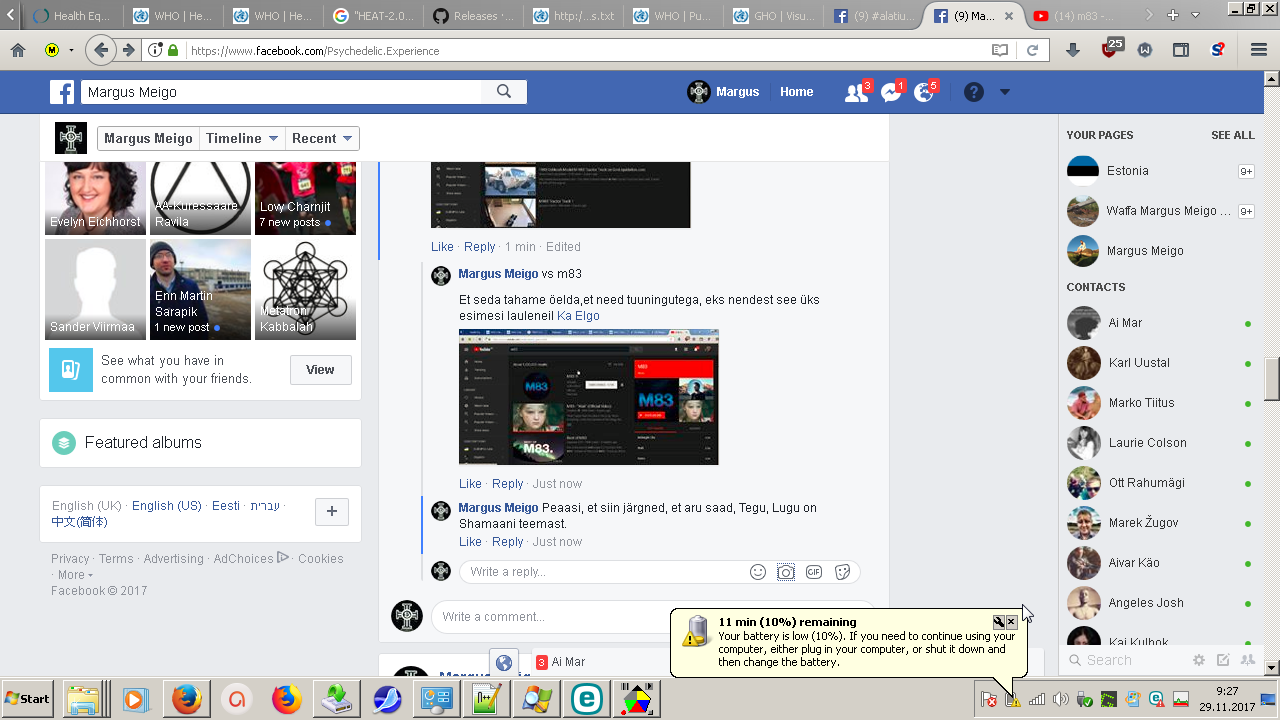The width and height of the screenshot is (1280, 720).
Task: Open chat with Ai Mar contact
Action: click(x=1159, y=323)
